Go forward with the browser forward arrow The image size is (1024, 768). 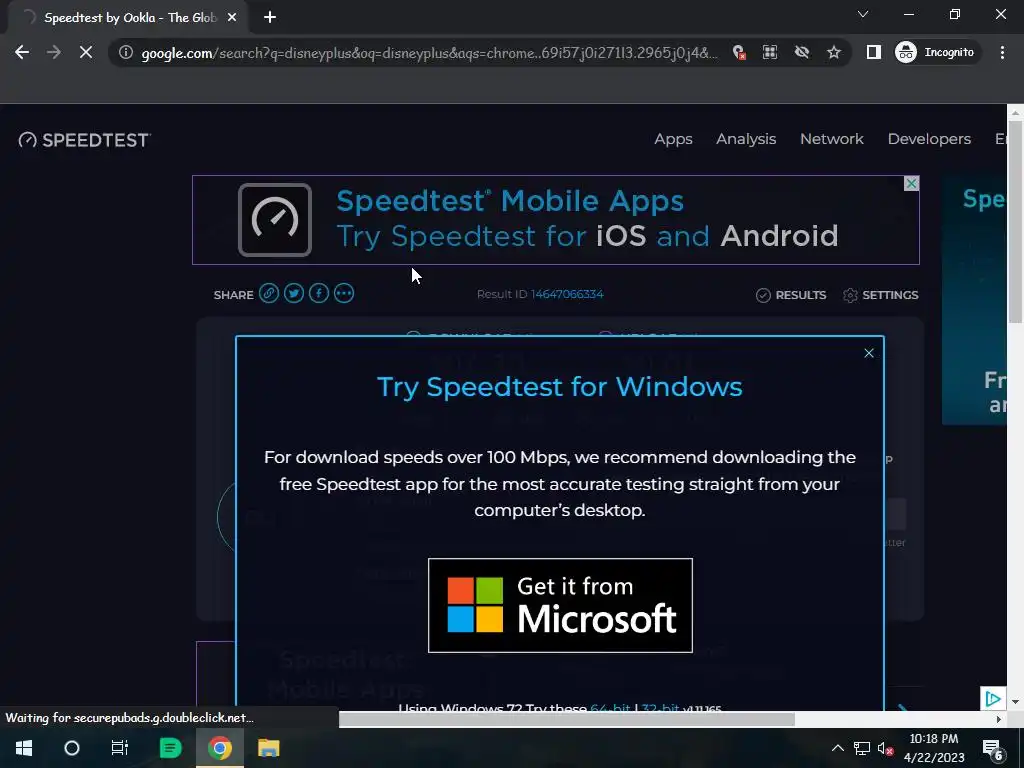click(54, 52)
